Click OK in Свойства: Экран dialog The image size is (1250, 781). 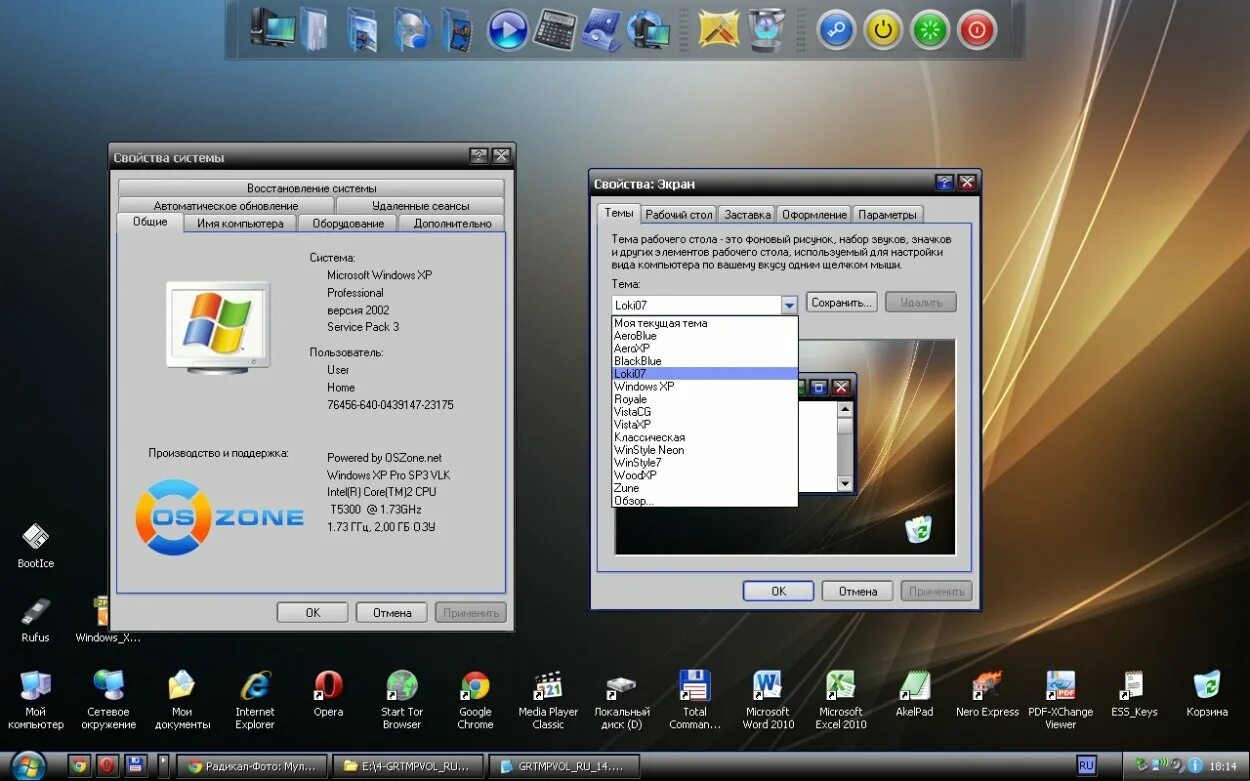coord(778,591)
